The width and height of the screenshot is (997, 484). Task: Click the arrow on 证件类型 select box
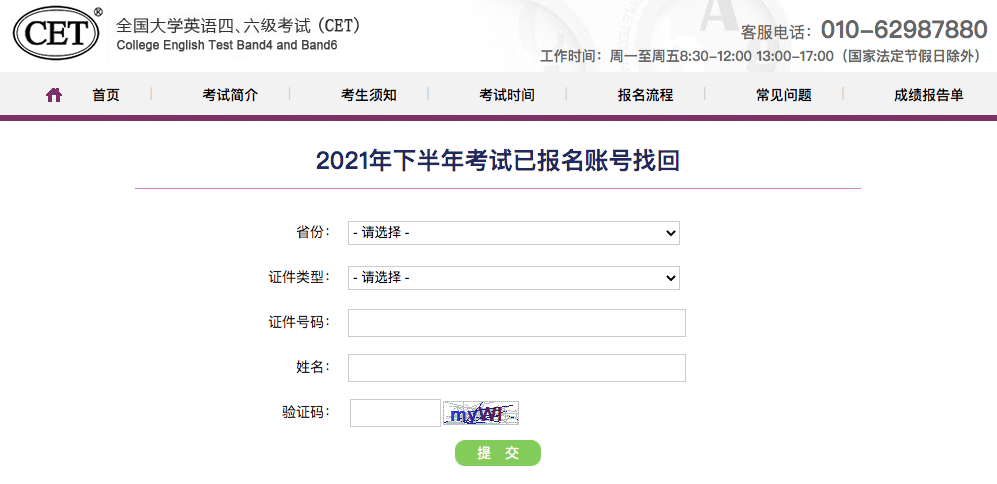(670, 278)
